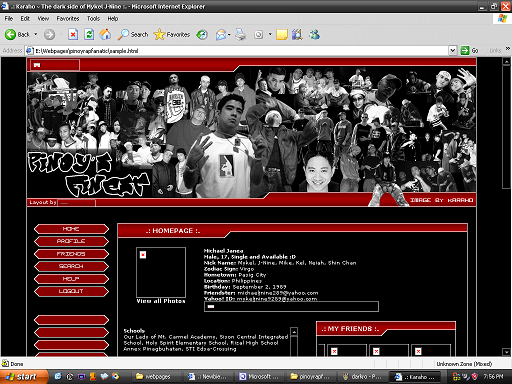Click the PROFILE navigation button
Image resolution: width=512 pixels, height=384 pixels.
(x=71, y=241)
